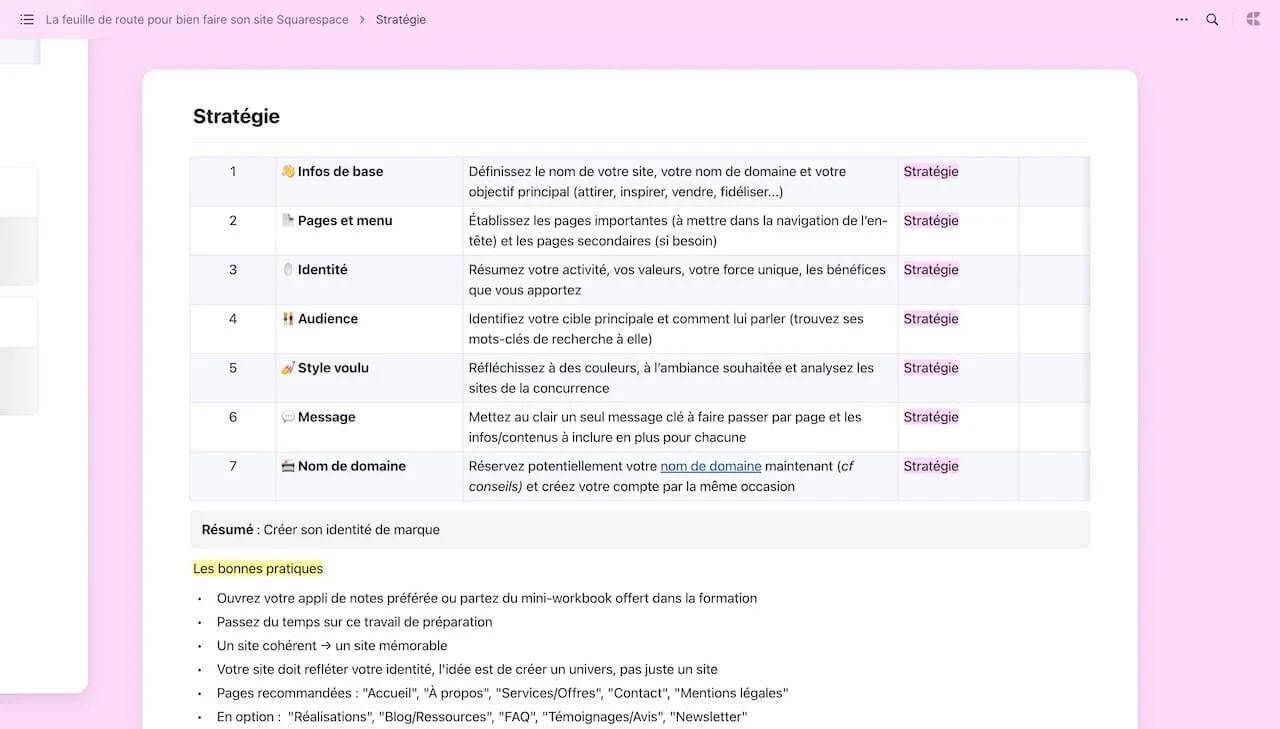
Task: Click the 'nom de domaine' hyperlink
Action: (711, 466)
